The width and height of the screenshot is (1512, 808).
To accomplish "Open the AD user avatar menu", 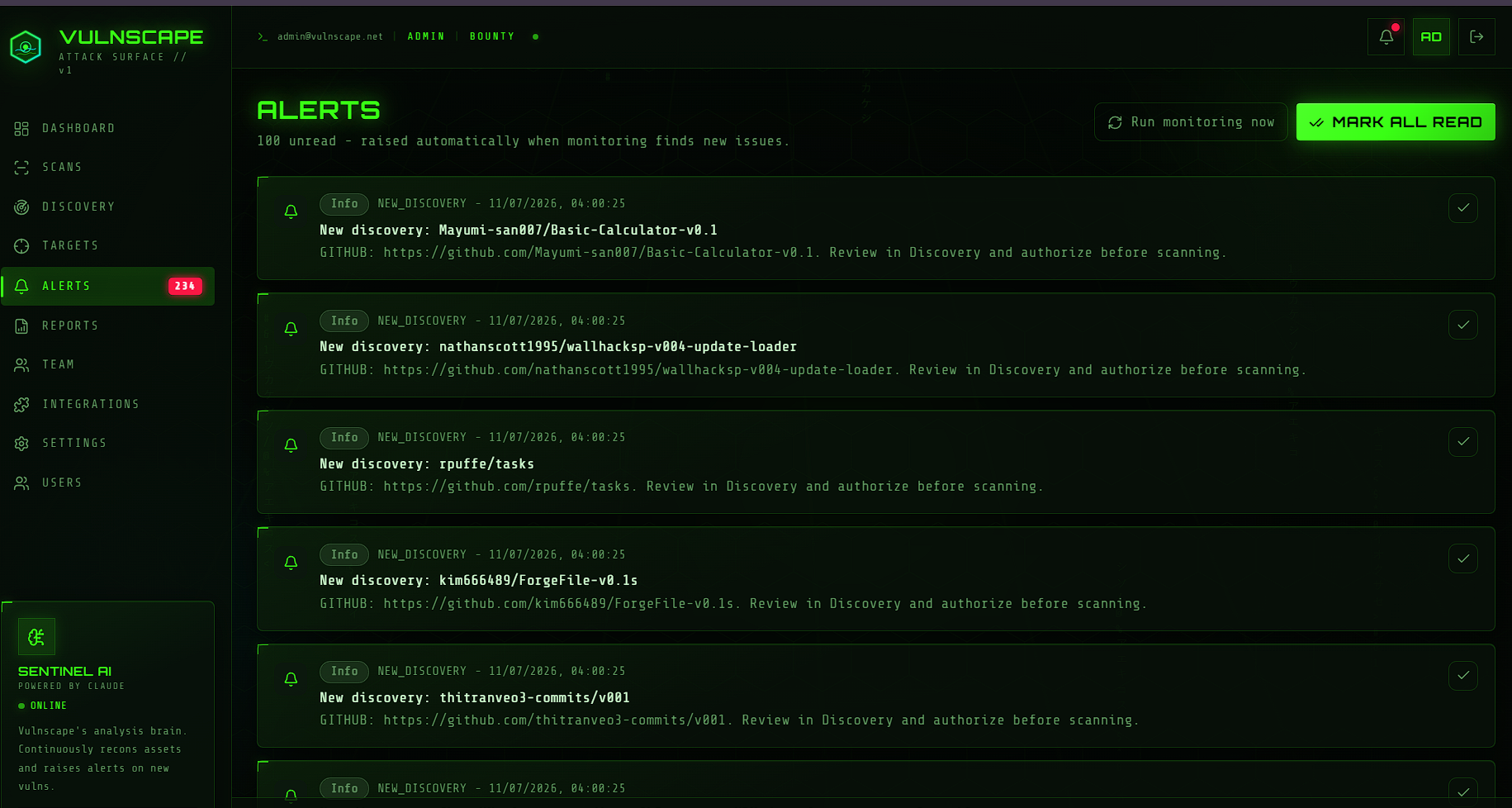I will [1431, 36].
